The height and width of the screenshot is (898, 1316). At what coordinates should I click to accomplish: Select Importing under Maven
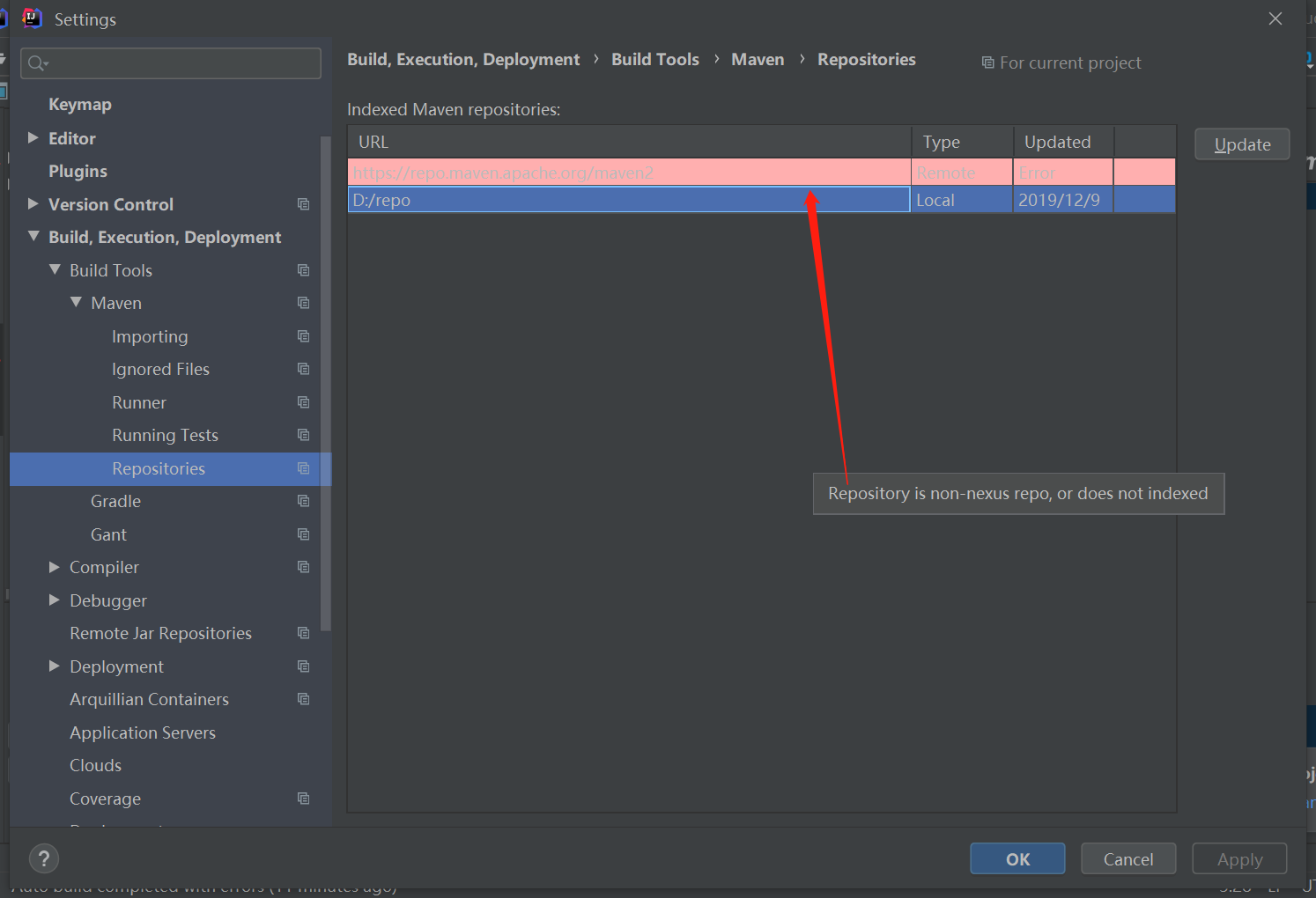pyautogui.click(x=150, y=336)
